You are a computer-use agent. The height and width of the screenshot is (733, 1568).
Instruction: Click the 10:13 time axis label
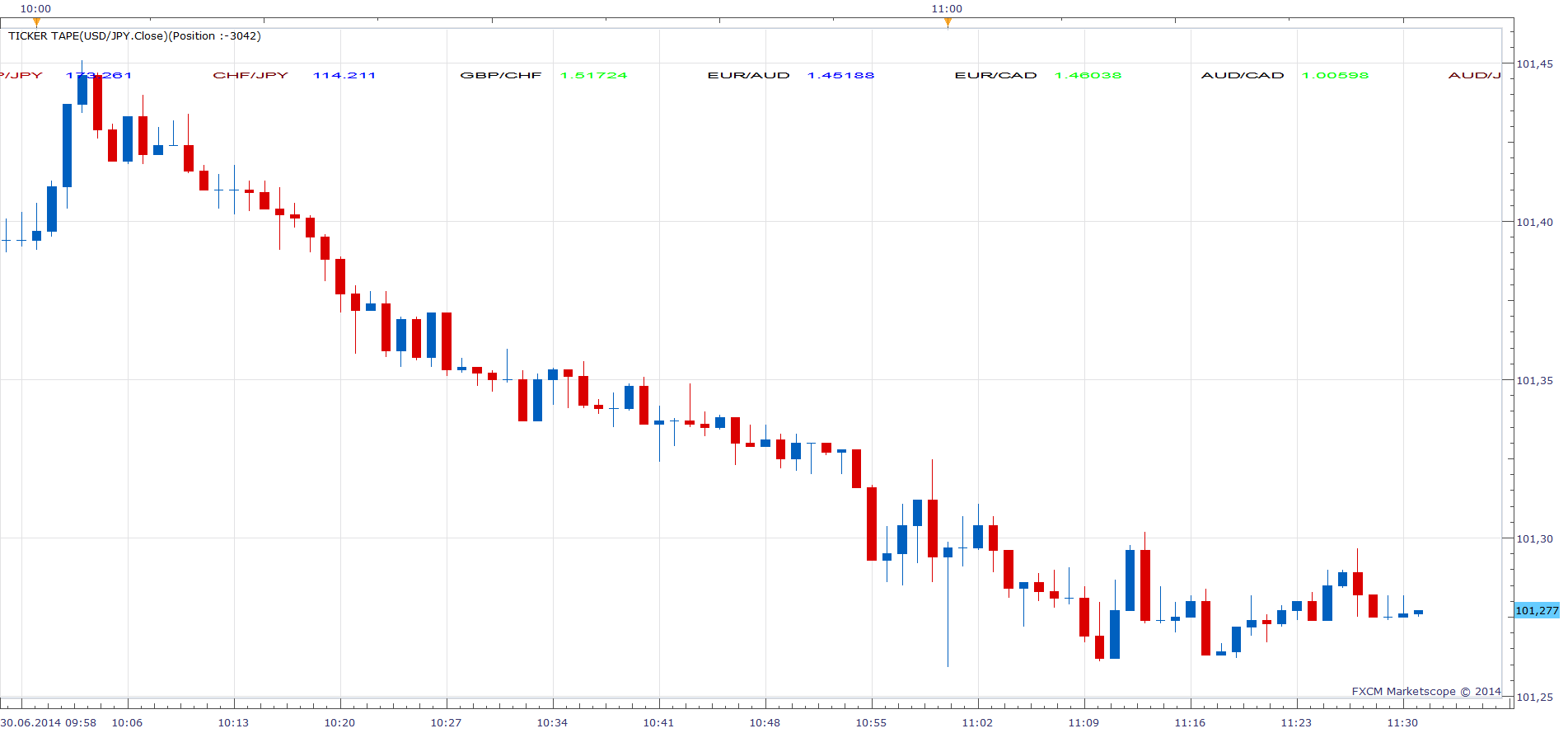[233, 723]
